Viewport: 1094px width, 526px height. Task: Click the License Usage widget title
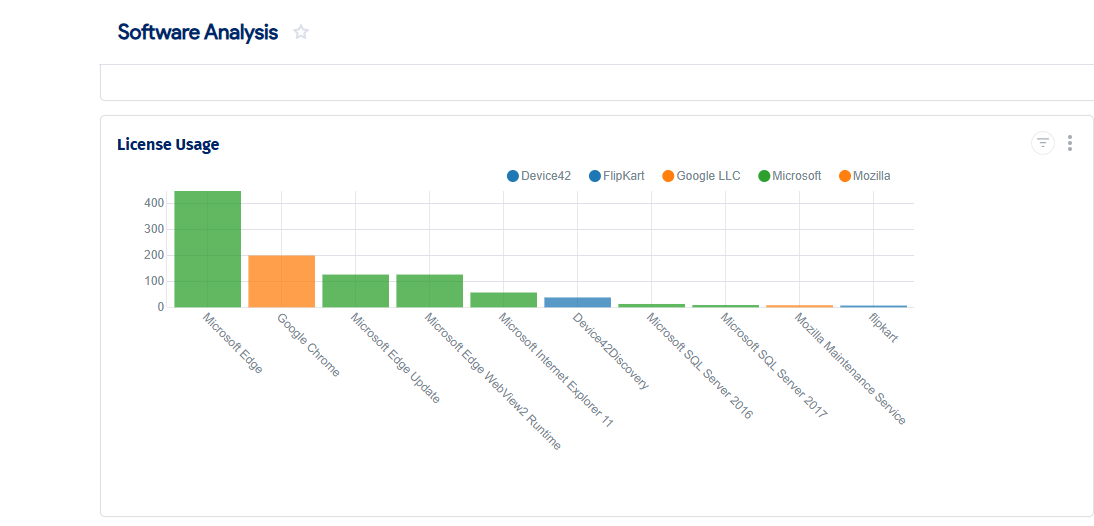(168, 144)
